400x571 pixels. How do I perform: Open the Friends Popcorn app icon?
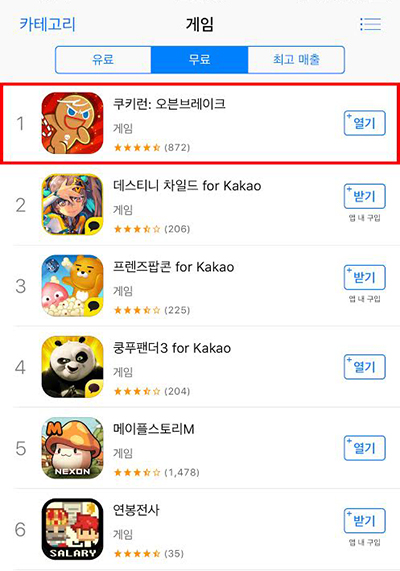click(x=72, y=286)
